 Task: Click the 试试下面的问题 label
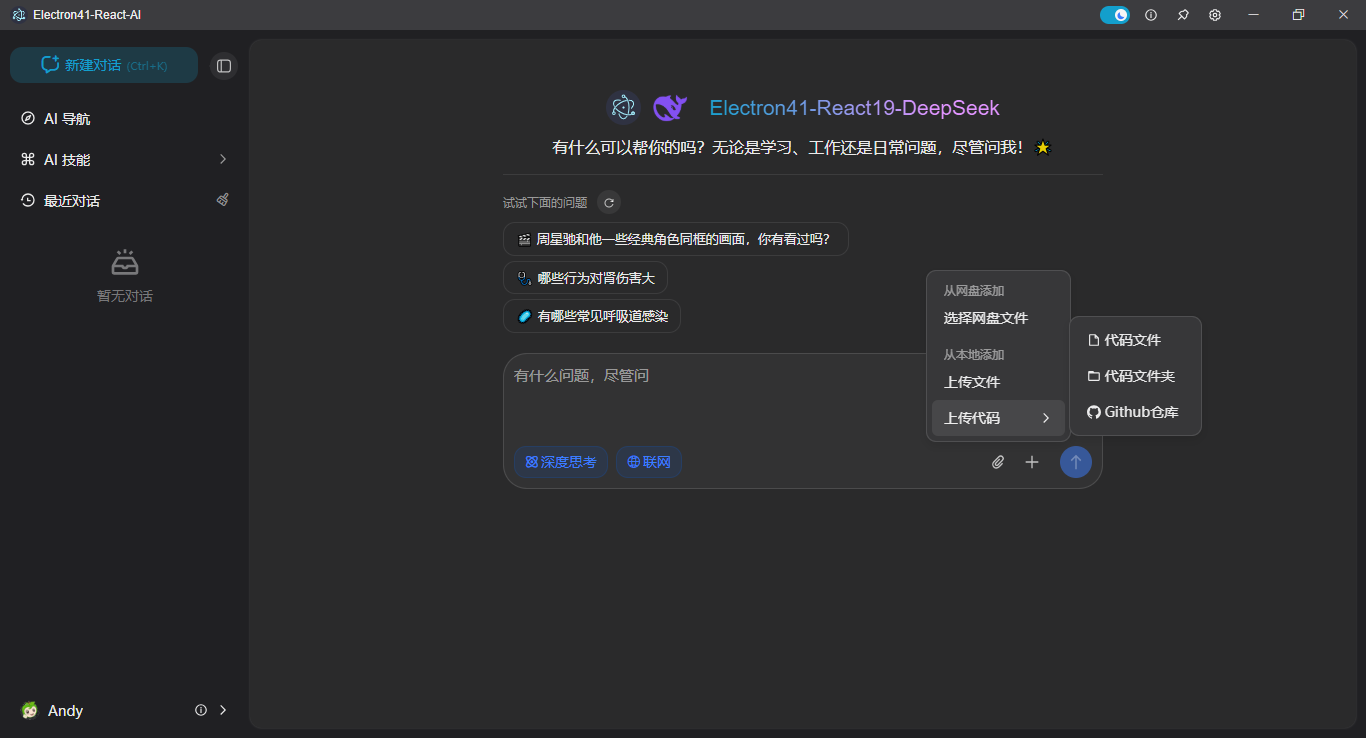coord(545,203)
